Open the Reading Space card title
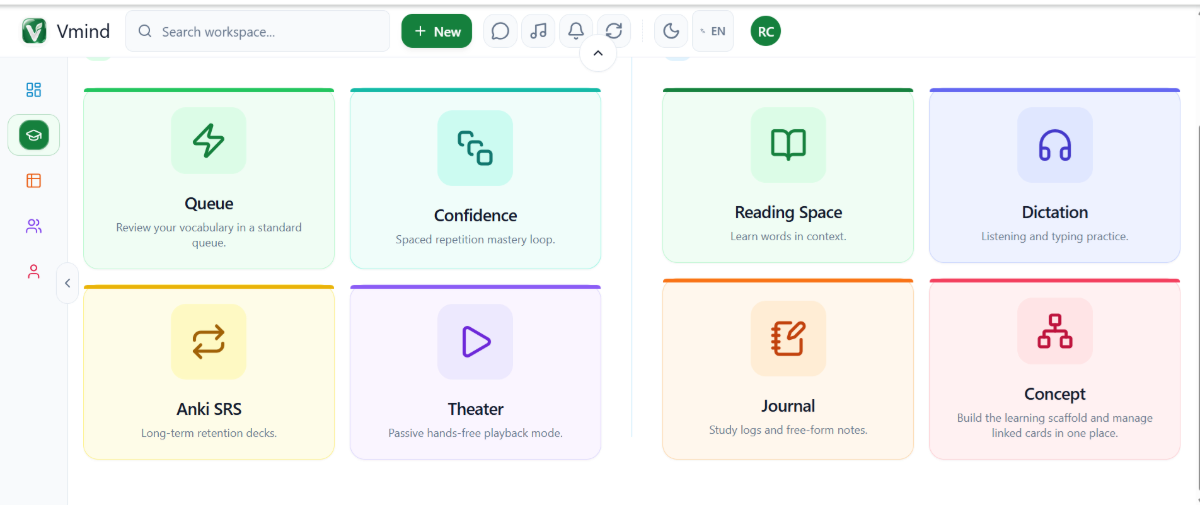This screenshot has width=1200, height=505. (788, 213)
